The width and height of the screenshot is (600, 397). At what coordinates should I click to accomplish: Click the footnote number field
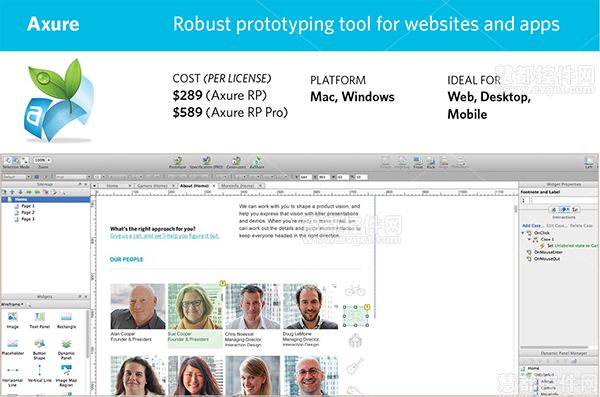(x=525, y=200)
